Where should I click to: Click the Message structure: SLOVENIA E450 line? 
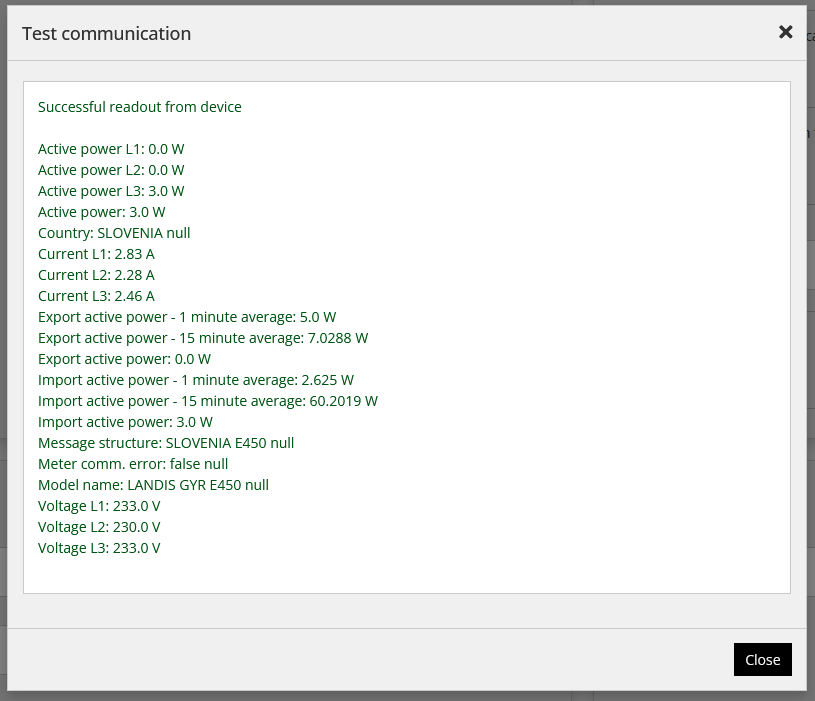[166, 443]
